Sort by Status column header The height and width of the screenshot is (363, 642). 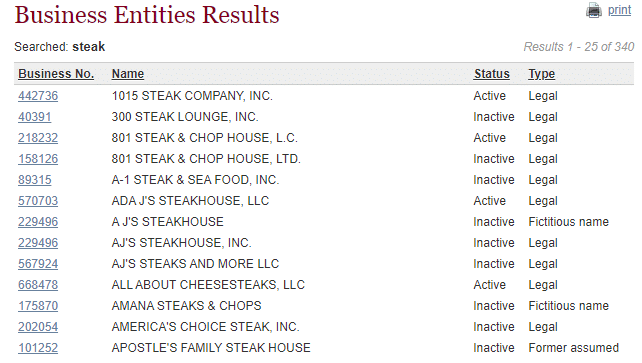492,74
